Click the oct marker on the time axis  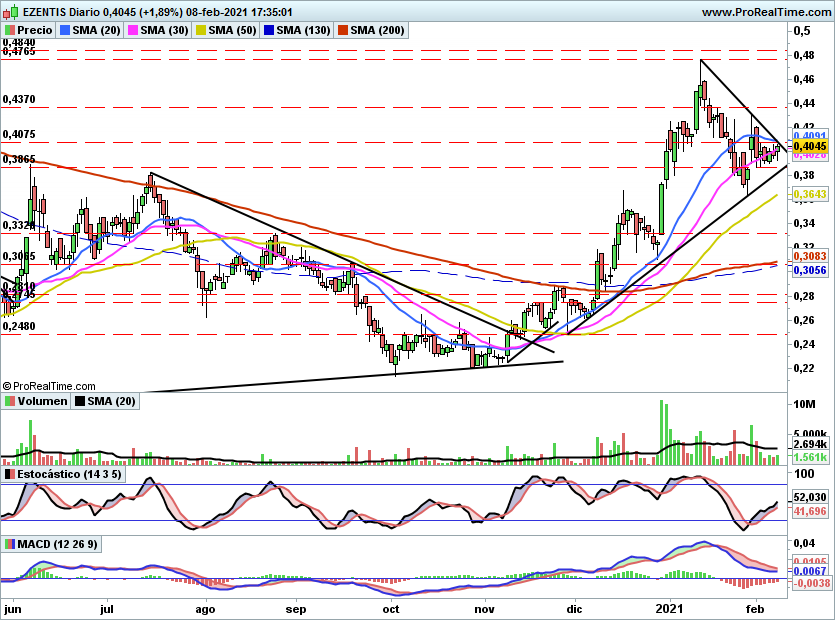[391, 609]
